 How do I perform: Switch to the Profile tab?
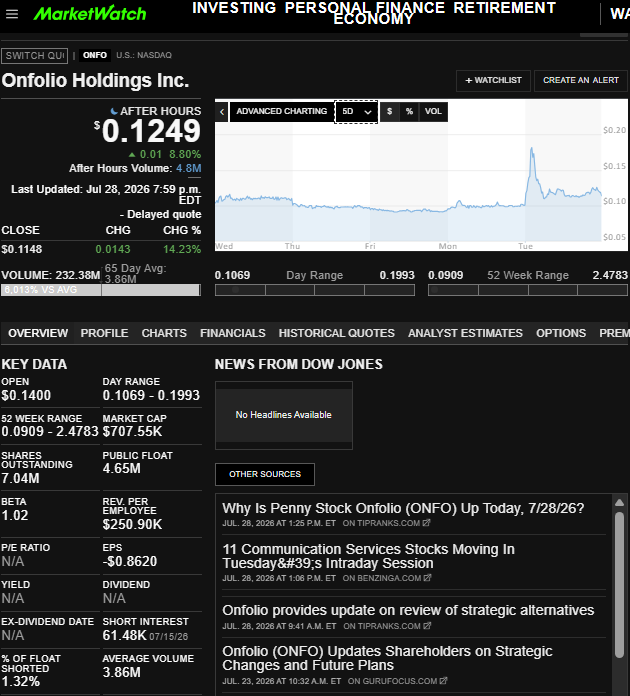104,333
